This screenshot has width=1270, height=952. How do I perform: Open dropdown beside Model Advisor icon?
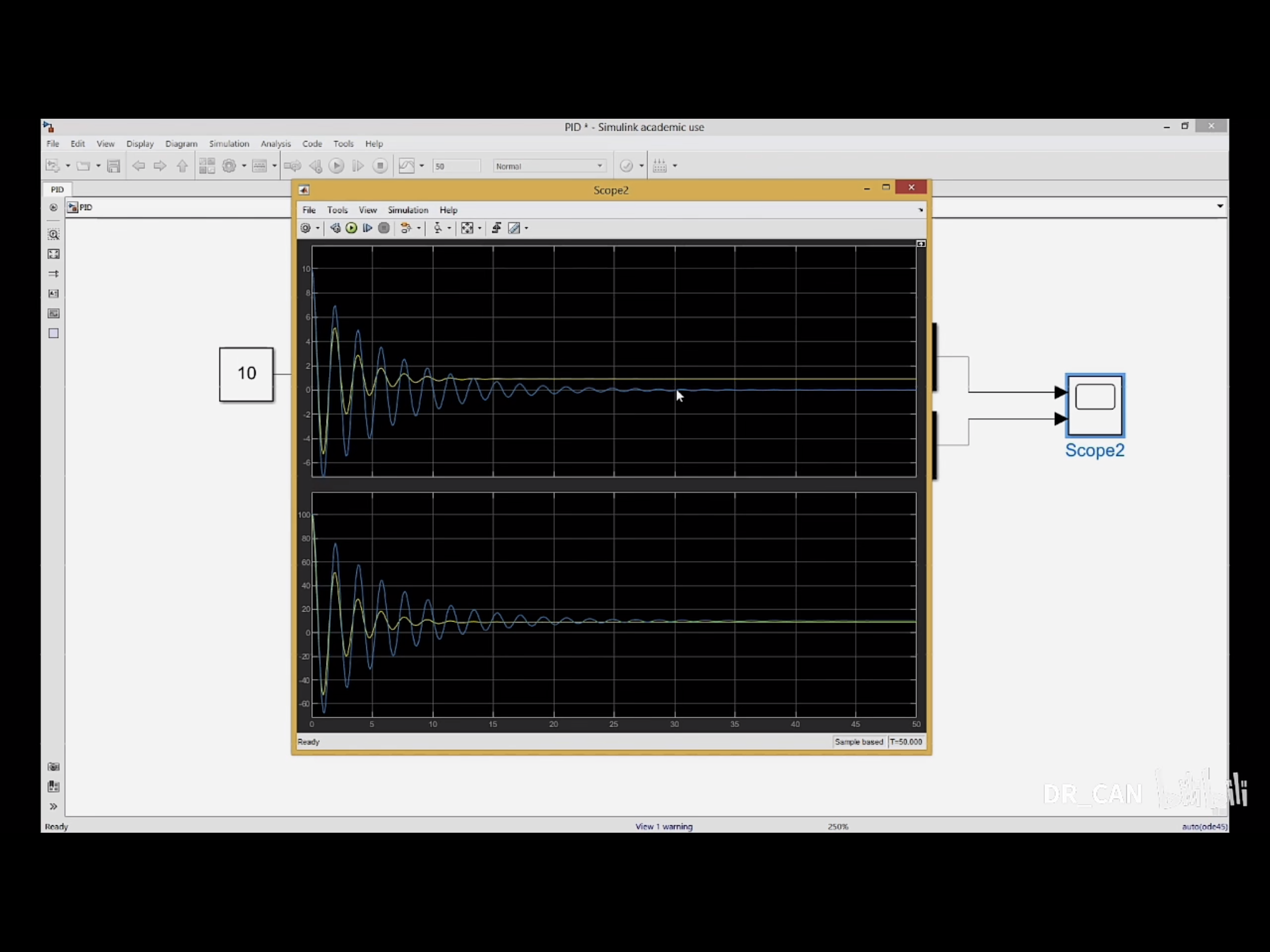coord(641,166)
